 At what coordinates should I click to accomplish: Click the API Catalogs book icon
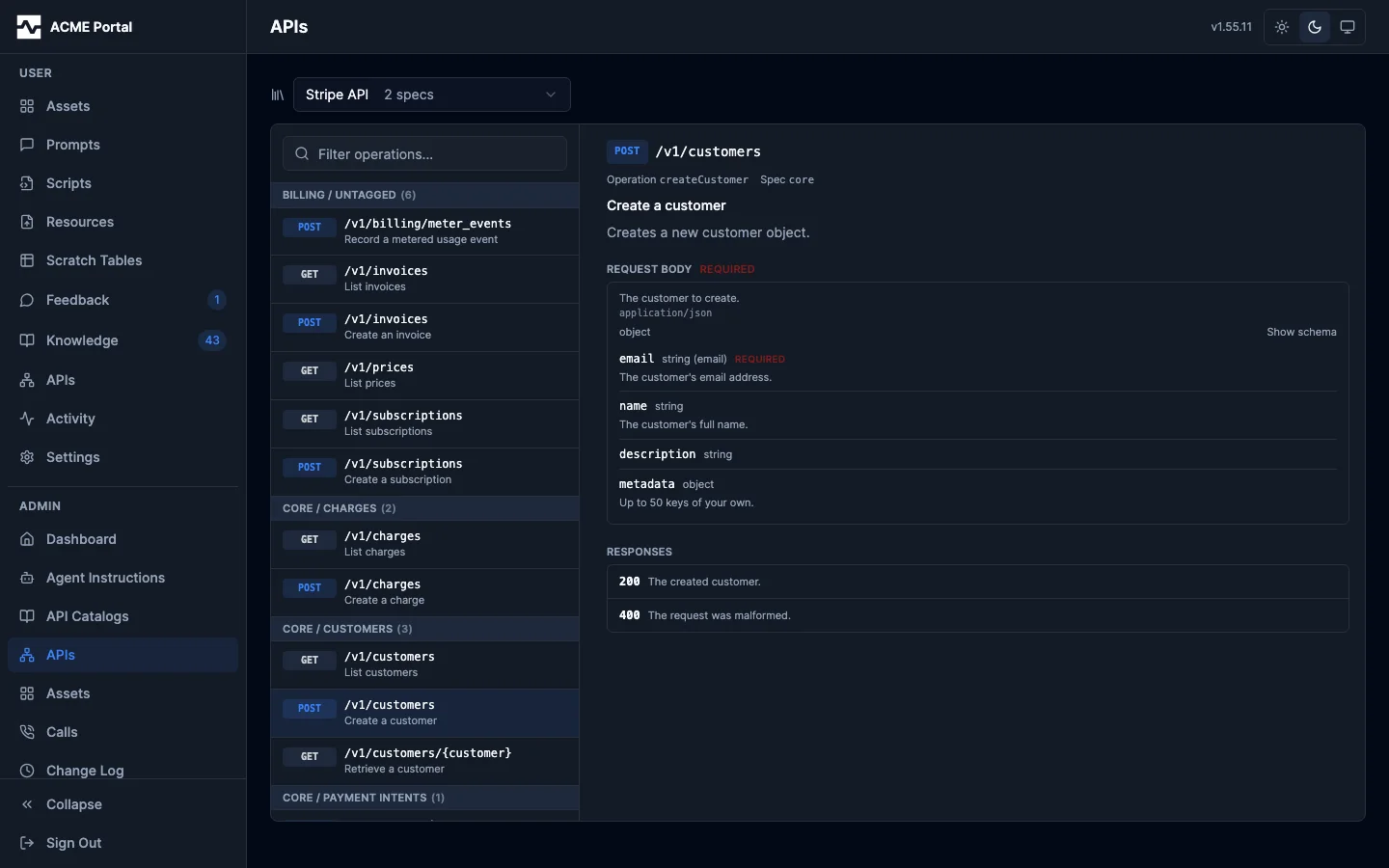[27, 616]
